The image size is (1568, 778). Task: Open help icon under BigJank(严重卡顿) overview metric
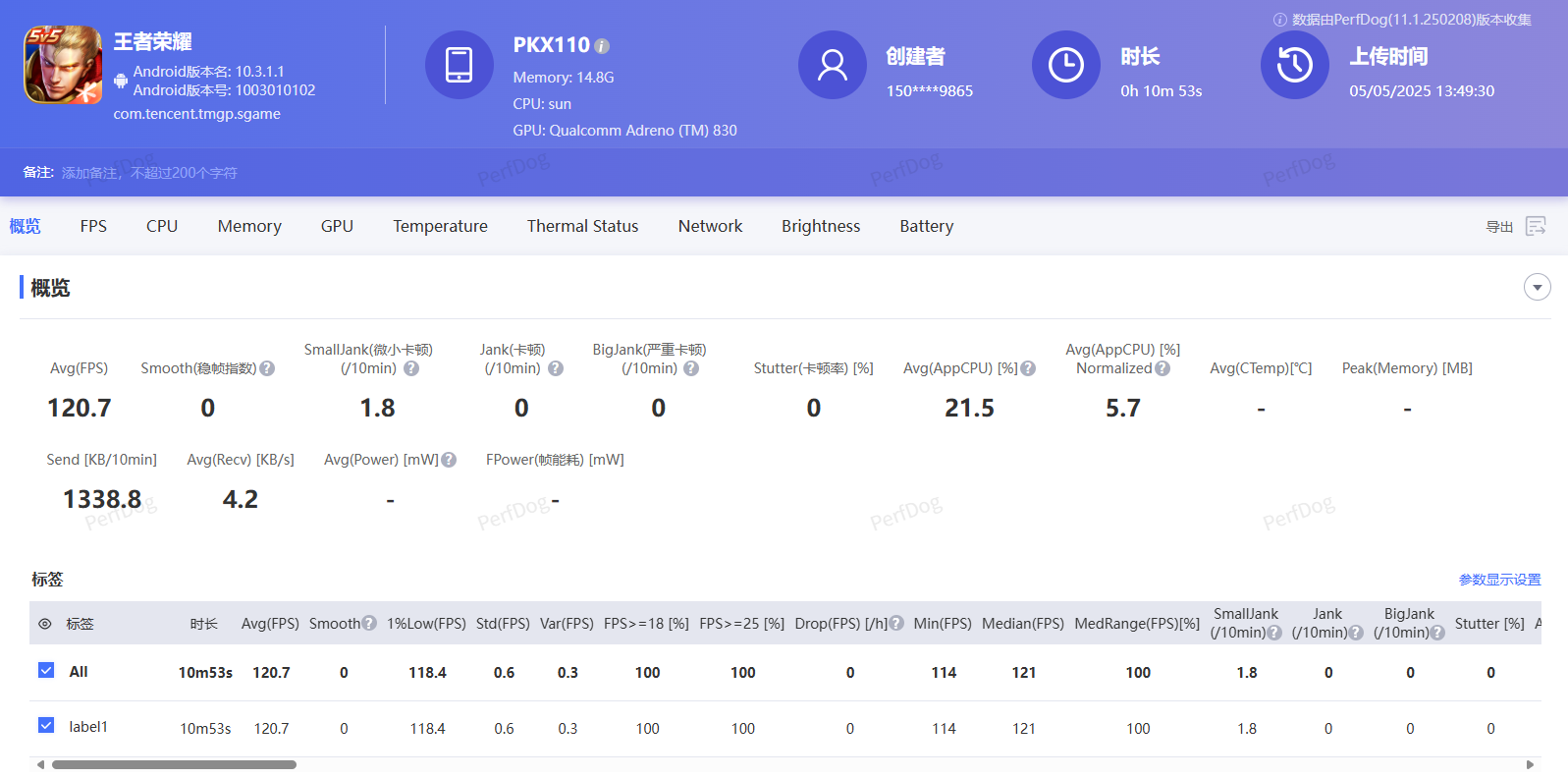tap(691, 368)
